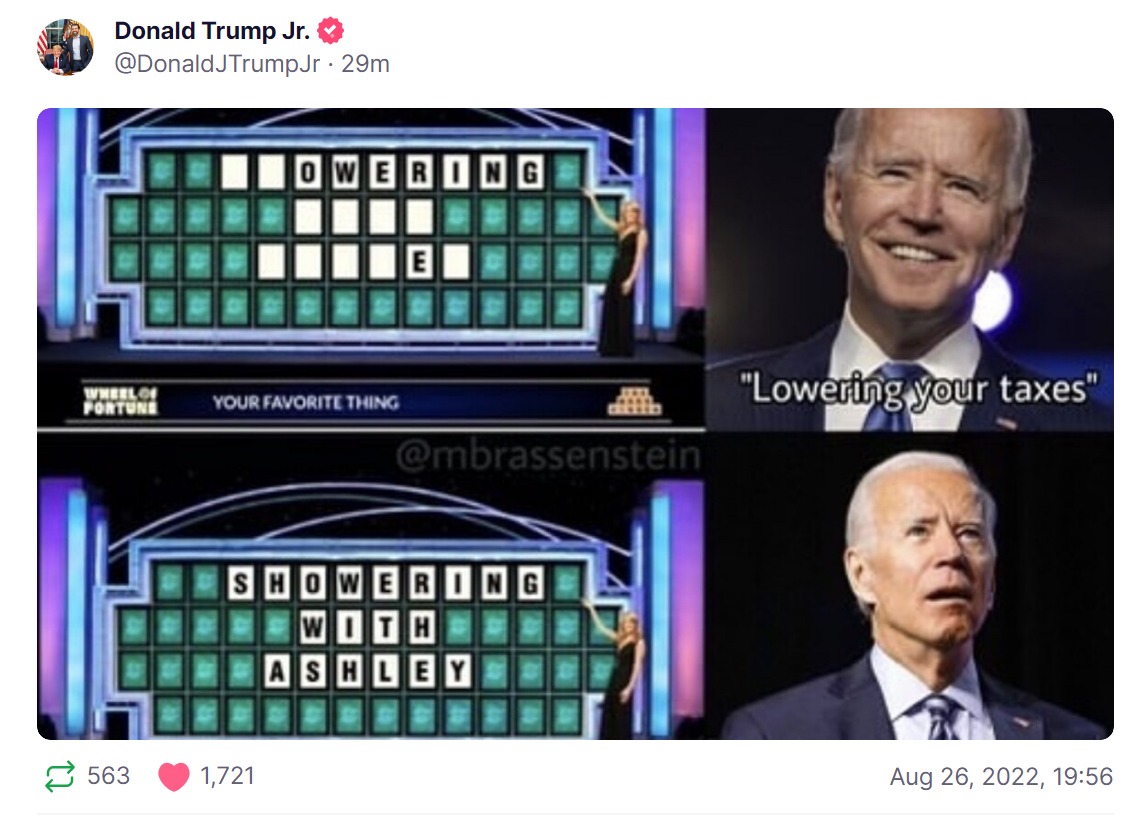The width and height of the screenshot is (1136, 817).
Task: Click the @mbrassenstein watermark text
Action: [548, 456]
